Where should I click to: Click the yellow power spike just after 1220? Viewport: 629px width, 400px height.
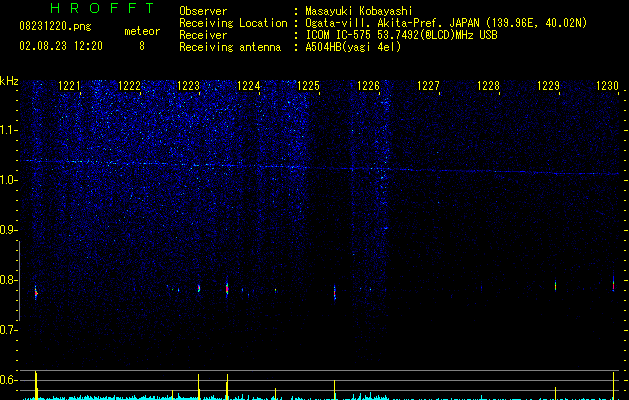pos(36,385)
